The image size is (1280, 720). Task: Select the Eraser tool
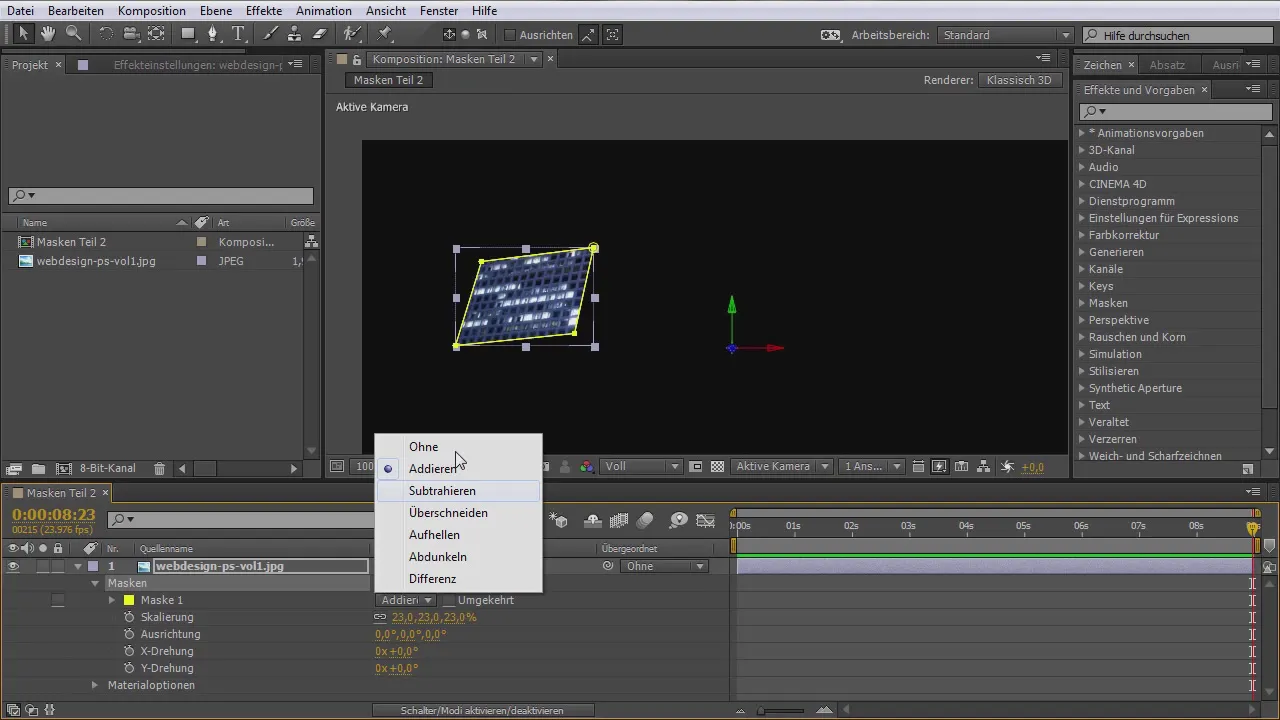coord(320,34)
